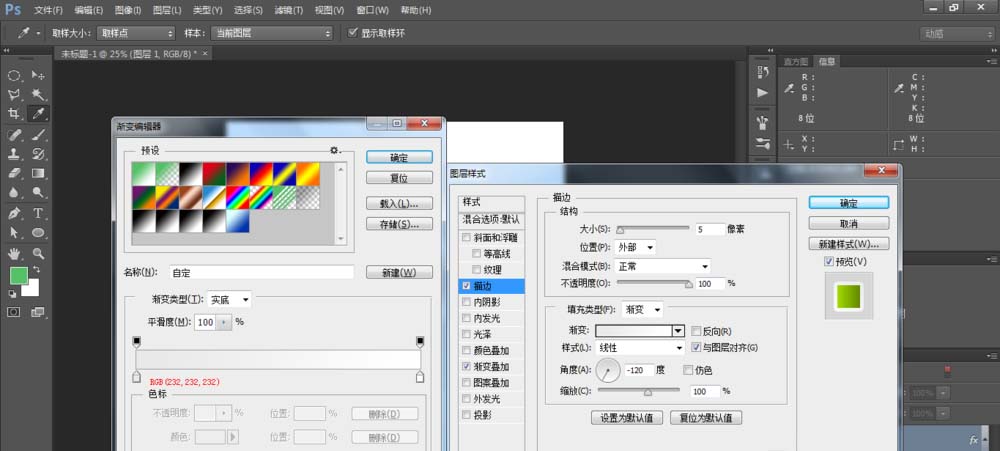
Task: Pick the Horizontal Type tool
Action: (38, 213)
